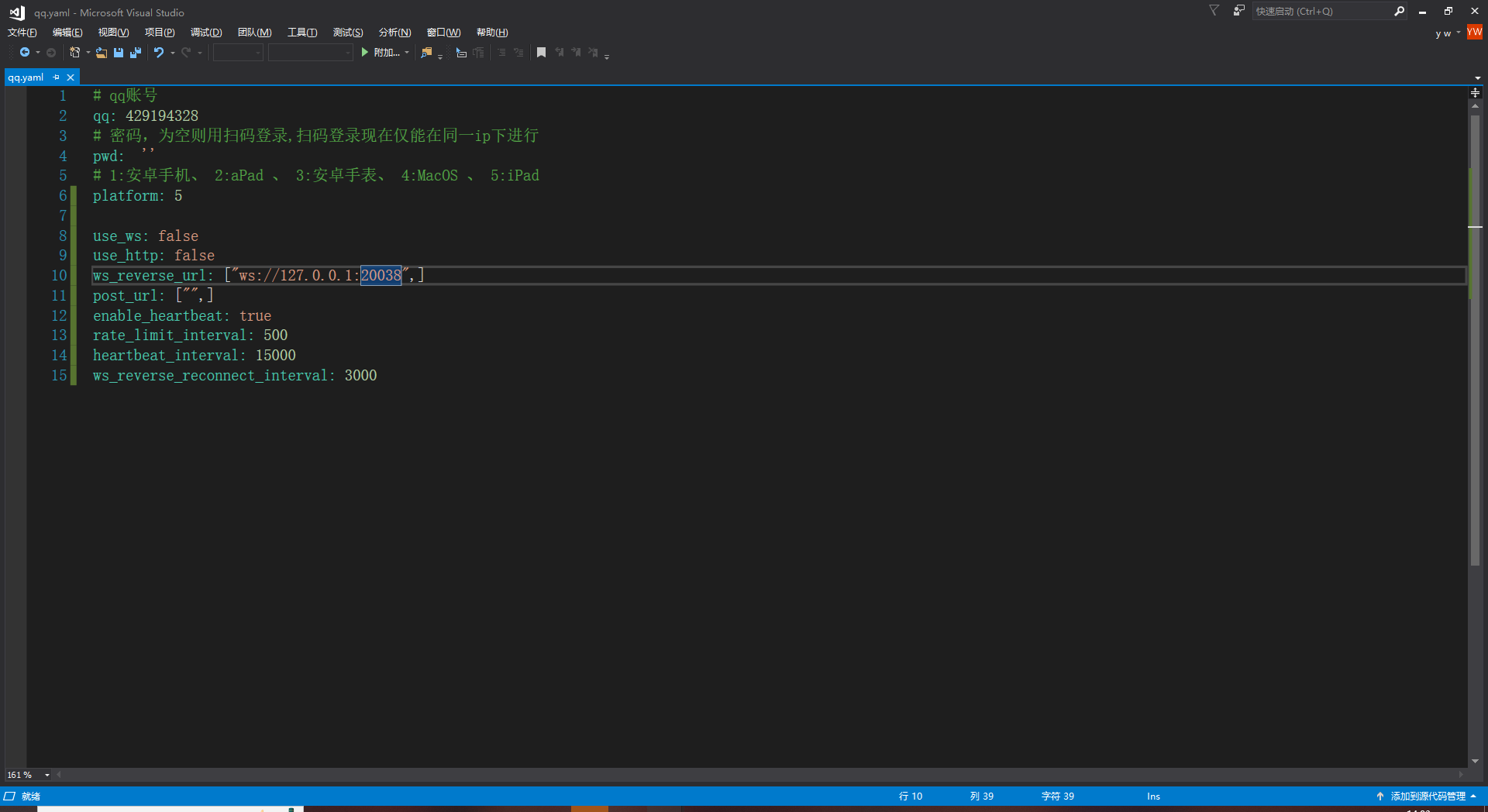Toggle a bookmark using the bookmark icon
The height and width of the screenshot is (812, 1488).
tap(541, 52)
